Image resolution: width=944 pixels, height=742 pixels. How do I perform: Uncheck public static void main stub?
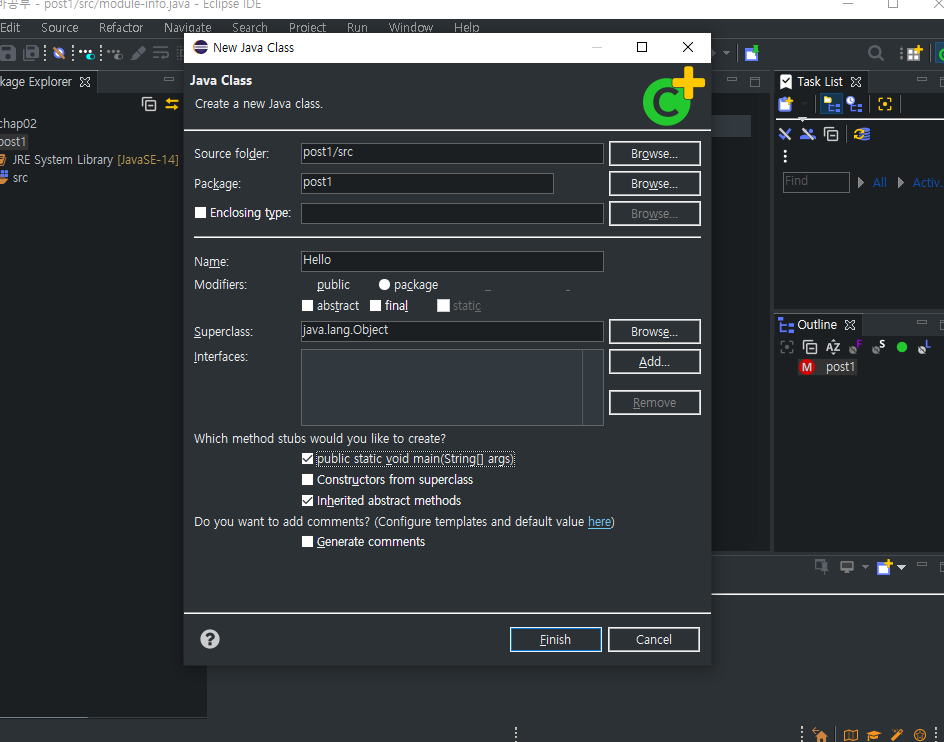[x=308, y=458]
